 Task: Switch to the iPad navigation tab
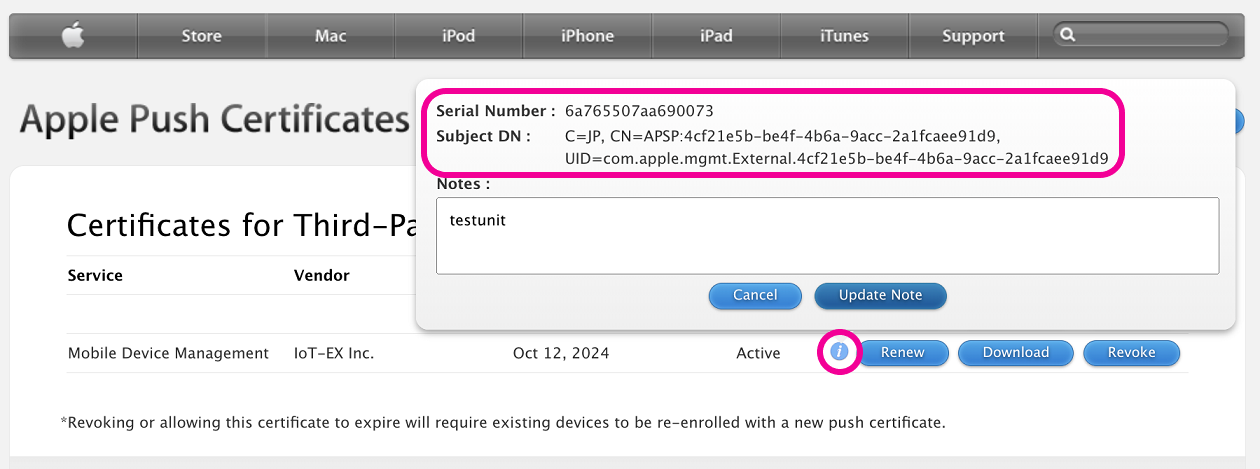[x=716, y=36]
